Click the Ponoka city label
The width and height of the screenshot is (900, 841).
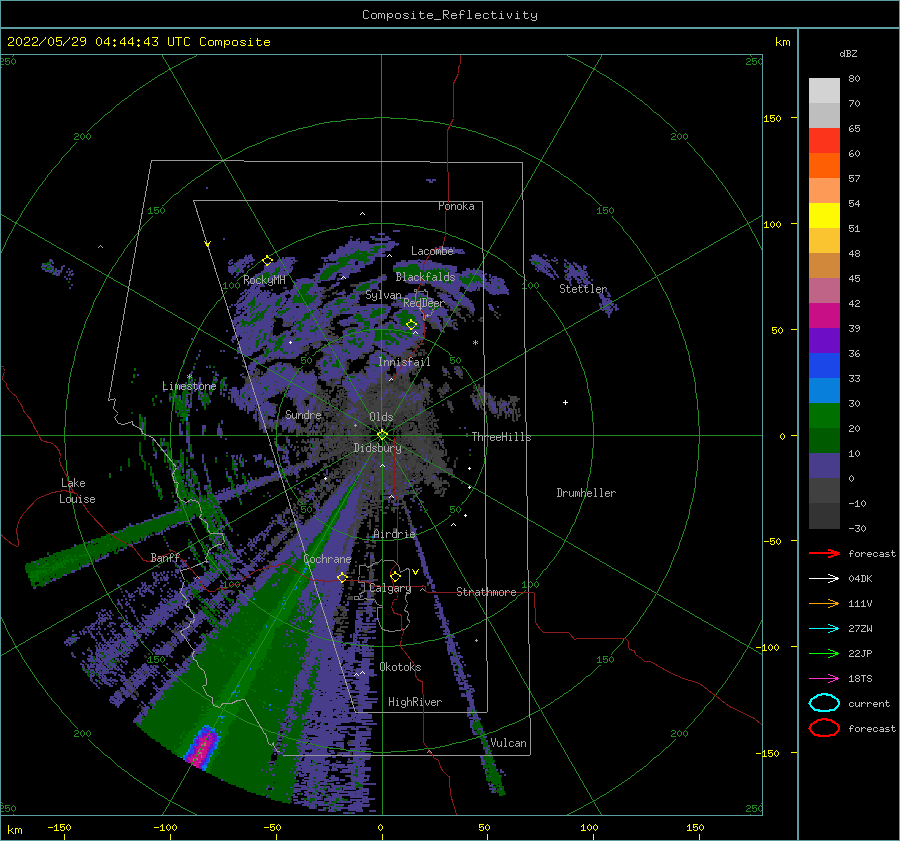[x=456, y=206]
